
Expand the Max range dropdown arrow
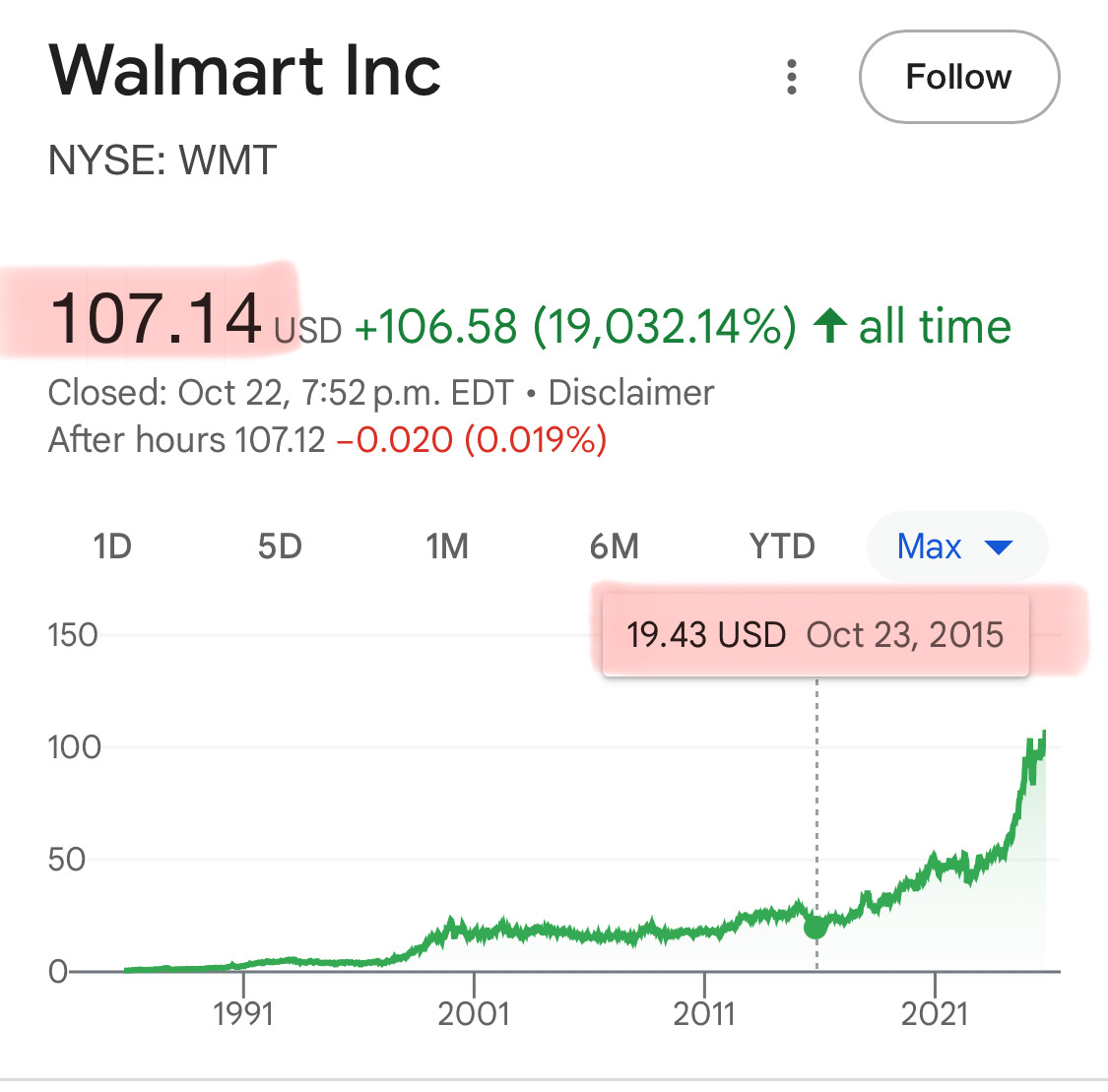point(999,546)
